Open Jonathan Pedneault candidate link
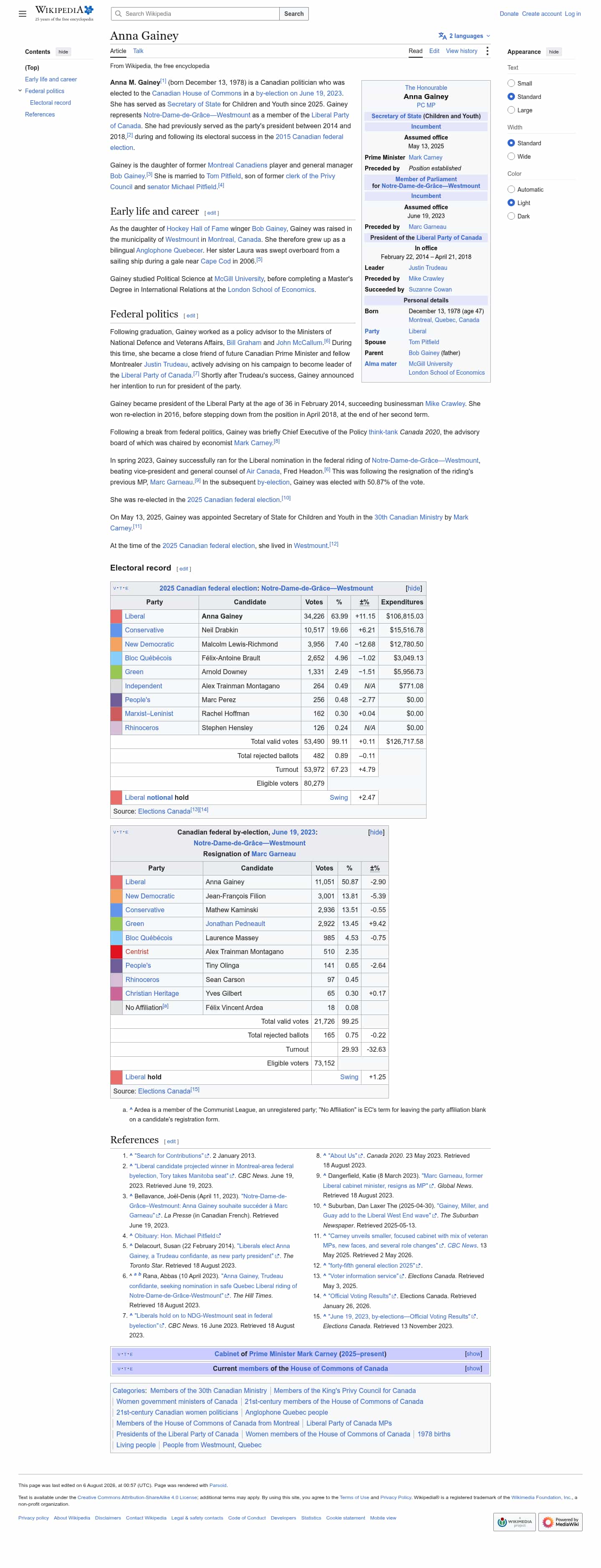The width and height of the screenshot is (601, 1568). (x=235, y=924)
